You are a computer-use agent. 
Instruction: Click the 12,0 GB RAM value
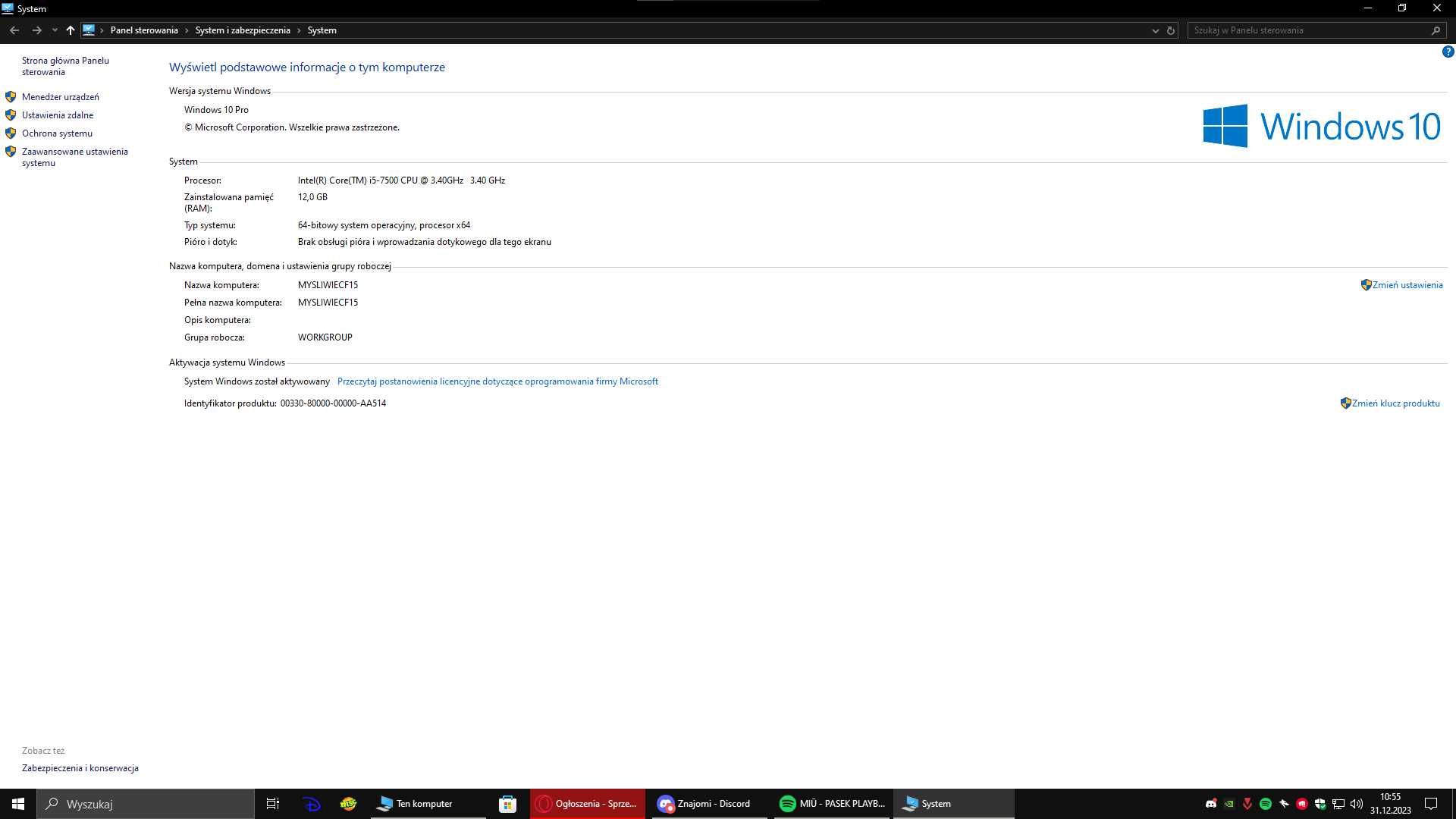click(x=312, y=197)
